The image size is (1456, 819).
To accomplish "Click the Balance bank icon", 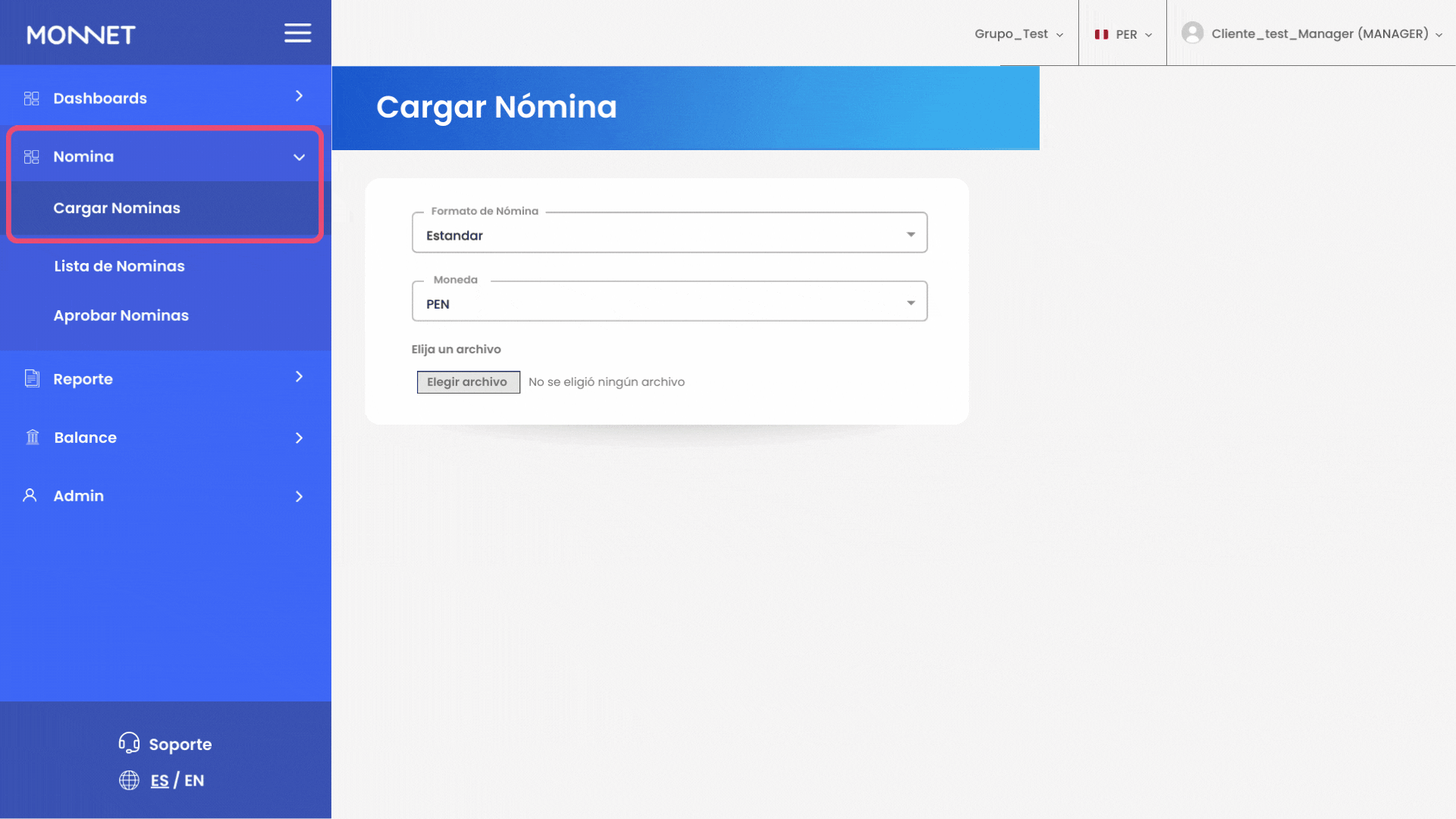I will 33,438.
